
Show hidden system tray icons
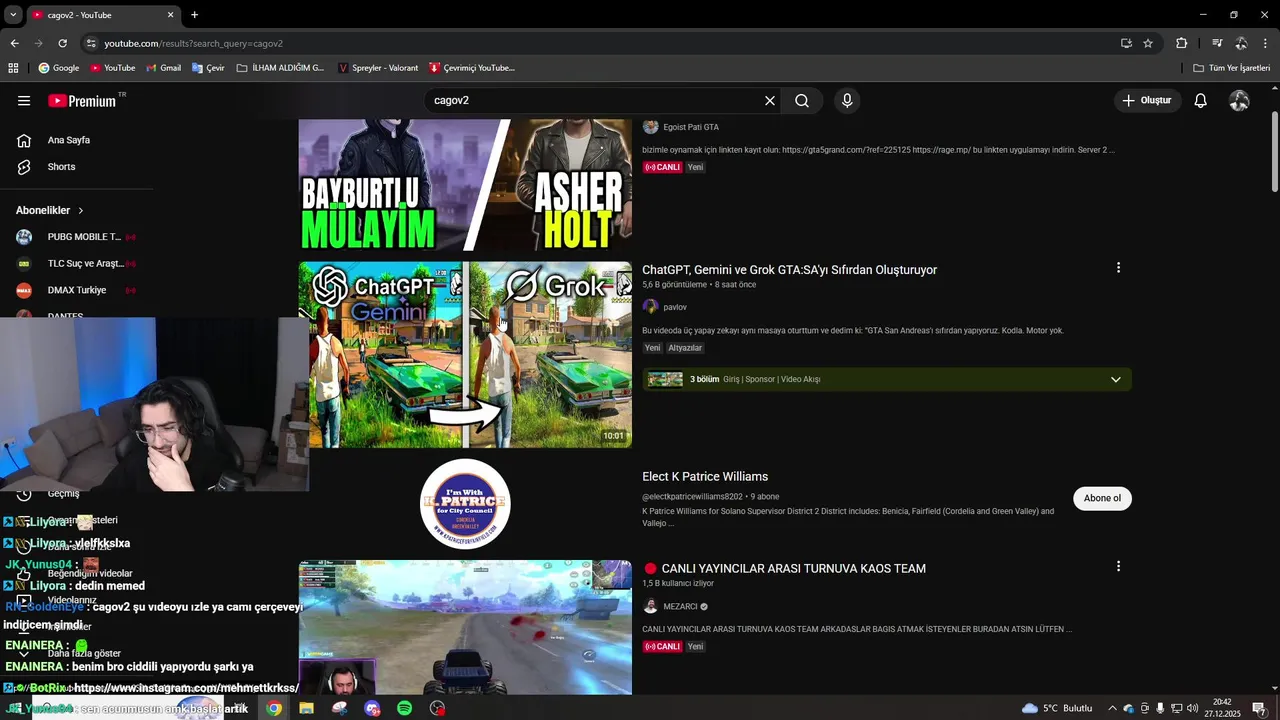pos(1112,708)
